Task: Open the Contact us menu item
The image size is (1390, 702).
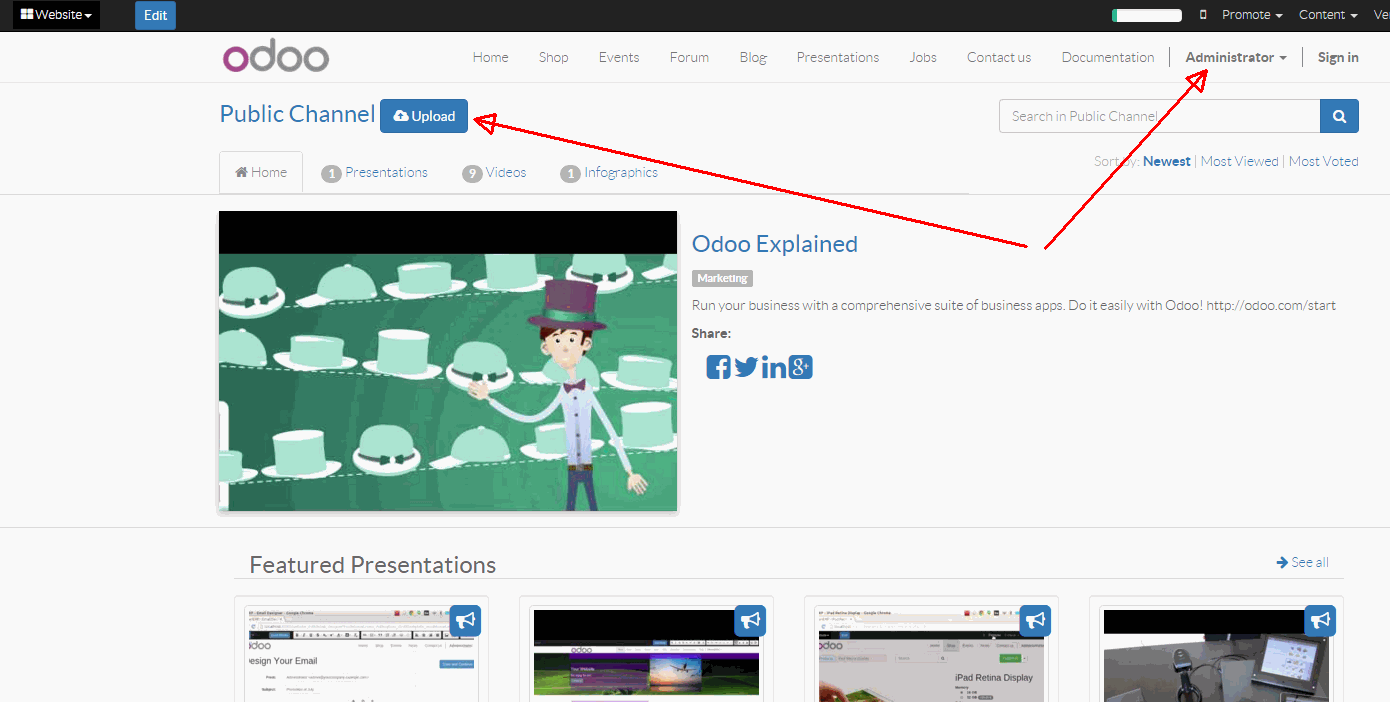Action: tap(999, 57)
